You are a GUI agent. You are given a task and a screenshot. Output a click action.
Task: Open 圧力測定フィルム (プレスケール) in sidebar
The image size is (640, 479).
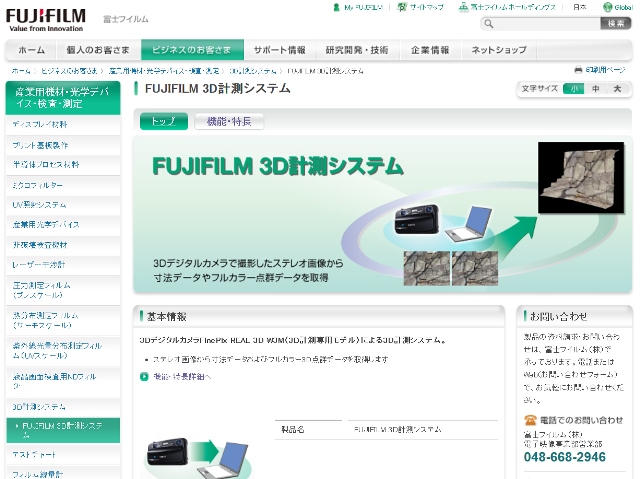63,290
